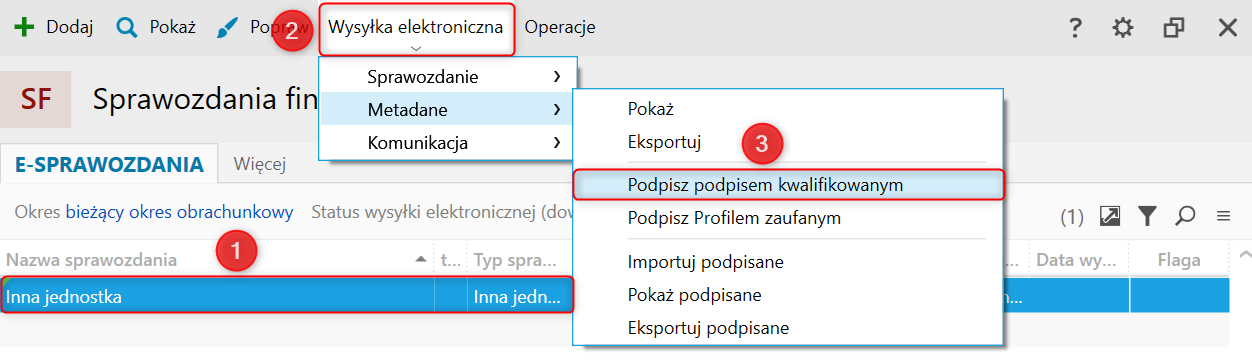Click the Pokaż magnifier icon in toolbar
1252x360 pixels.
[127, 27]
